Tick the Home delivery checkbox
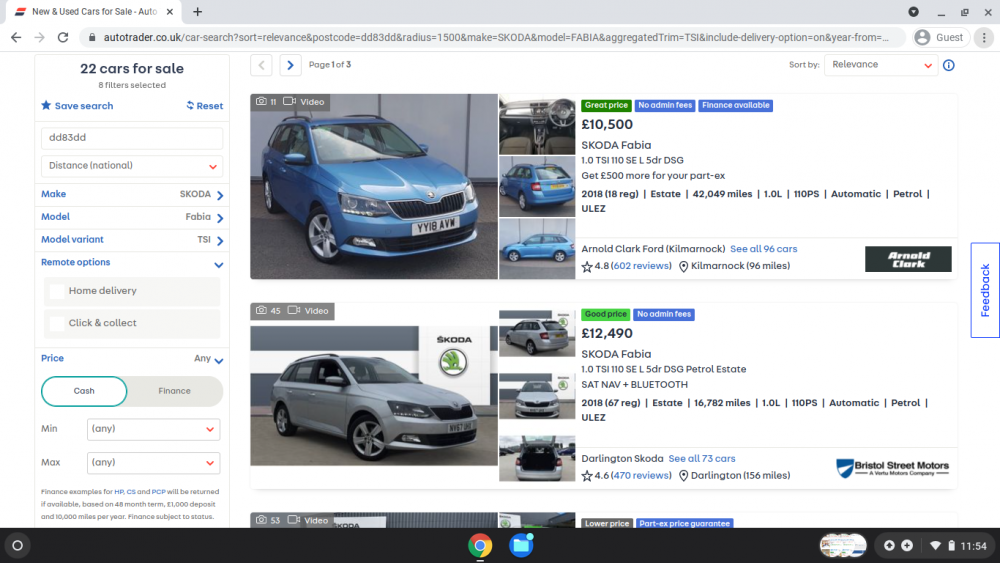 tap(57, 291)
